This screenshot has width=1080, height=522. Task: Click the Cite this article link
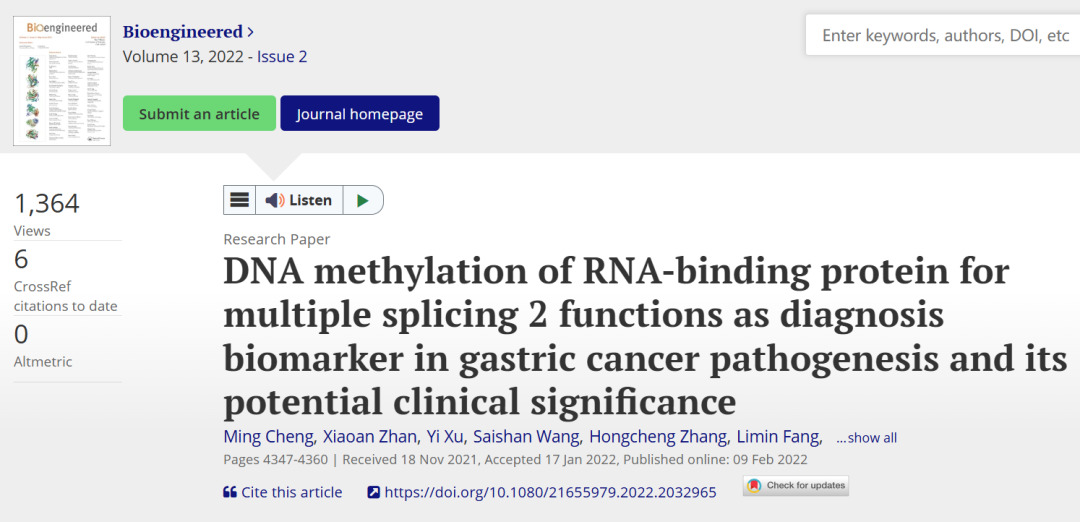point(291,492)
